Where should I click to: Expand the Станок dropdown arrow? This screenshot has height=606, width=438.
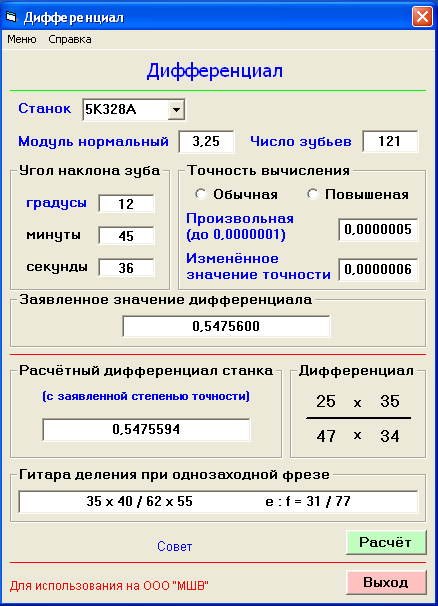(x=176, y=110)
